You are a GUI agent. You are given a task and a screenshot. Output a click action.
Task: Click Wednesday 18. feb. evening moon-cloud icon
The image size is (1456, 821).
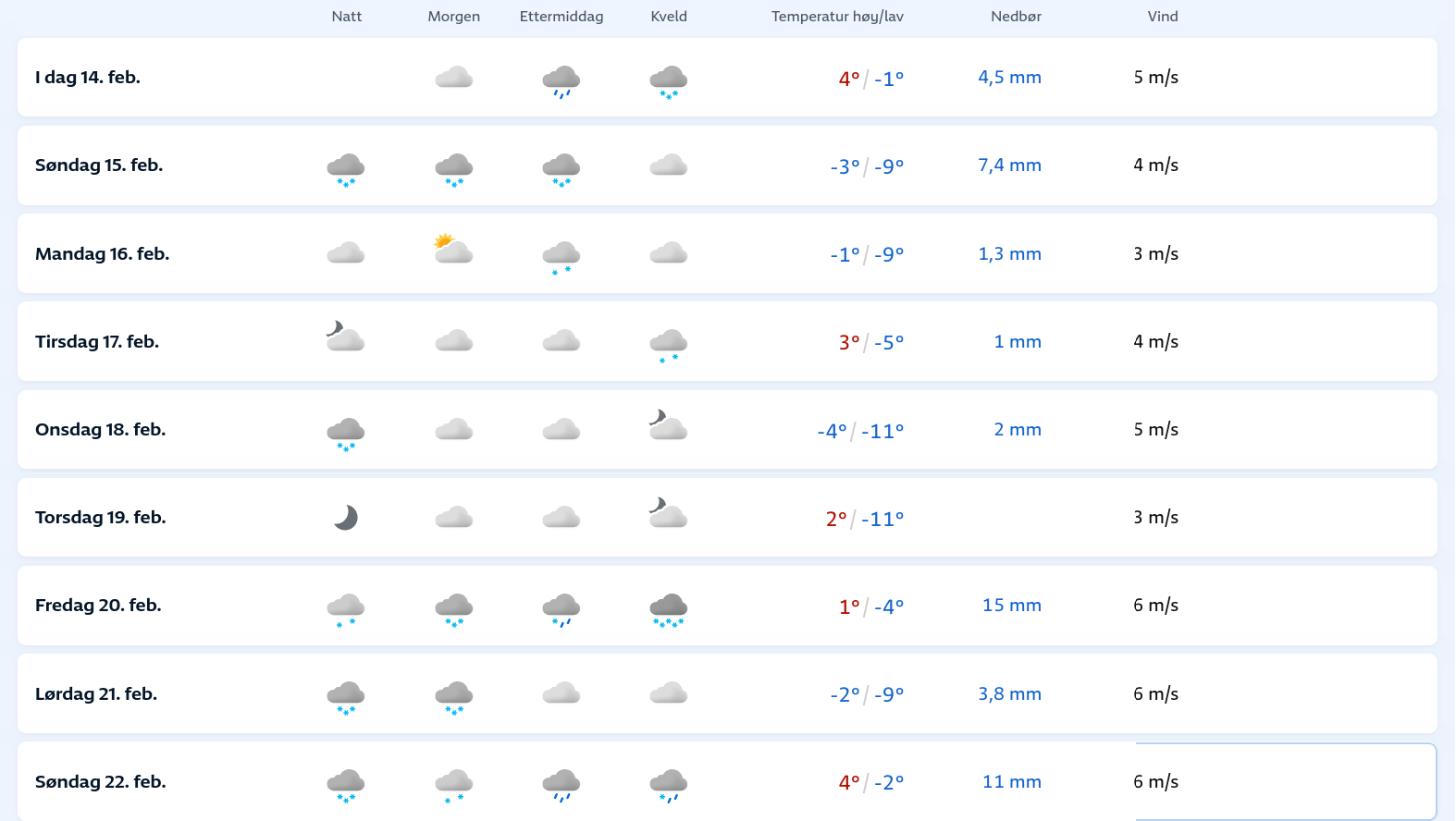[x=668, y=425]
